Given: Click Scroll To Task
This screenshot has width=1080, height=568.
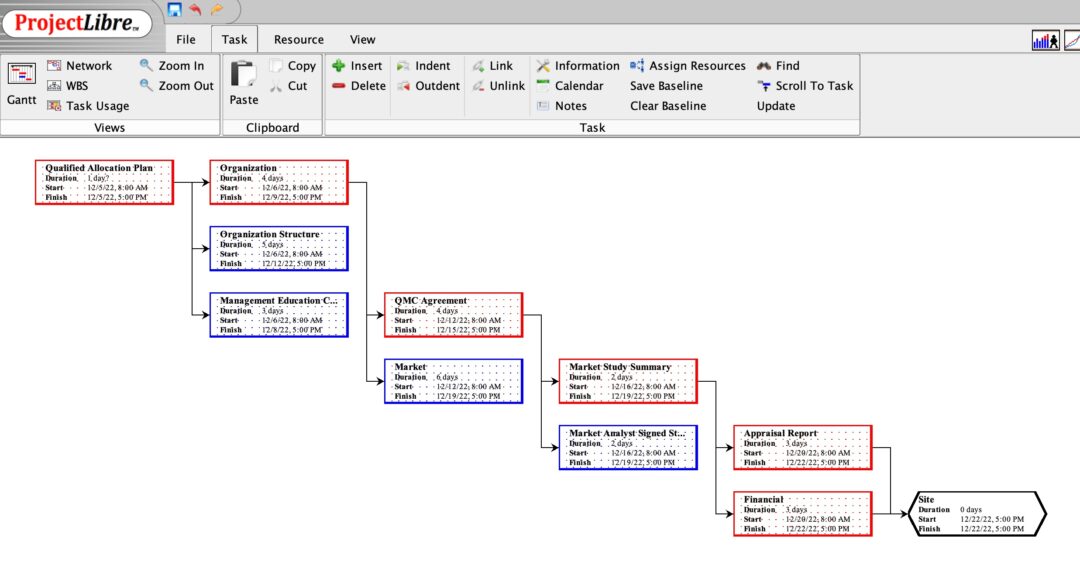Looking at the screenshot, I should (x=805, y=85).
